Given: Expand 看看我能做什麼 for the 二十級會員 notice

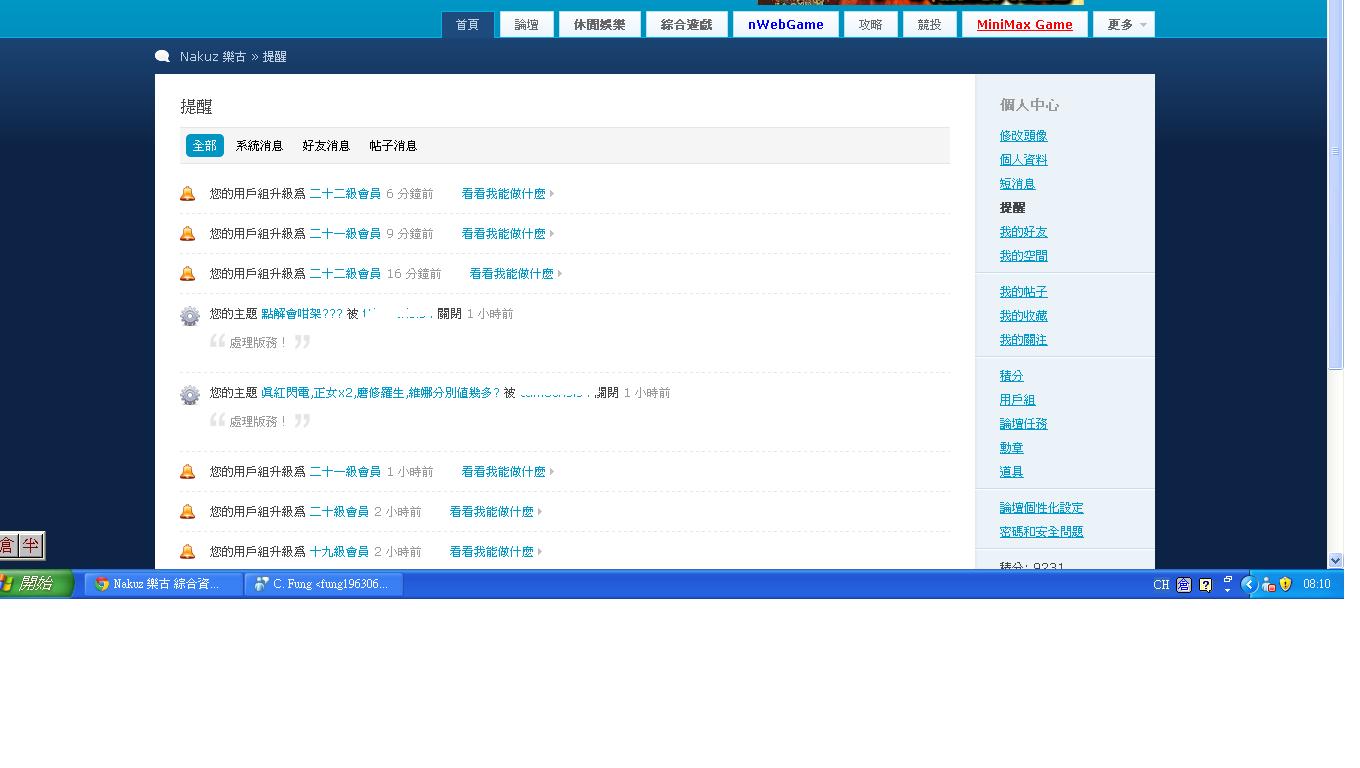Looking at the screenshot, I should (494, 512).
